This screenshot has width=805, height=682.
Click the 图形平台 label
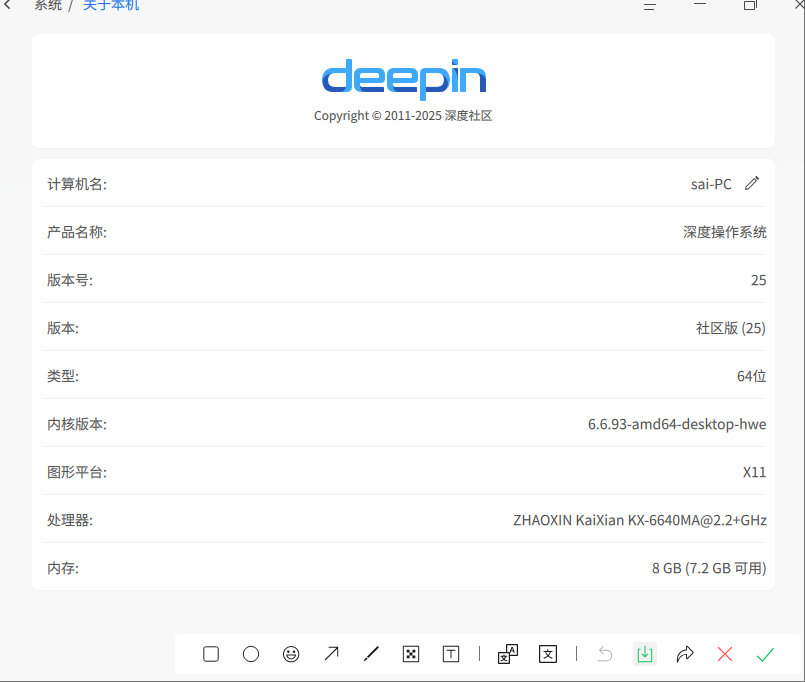[77, 472]
